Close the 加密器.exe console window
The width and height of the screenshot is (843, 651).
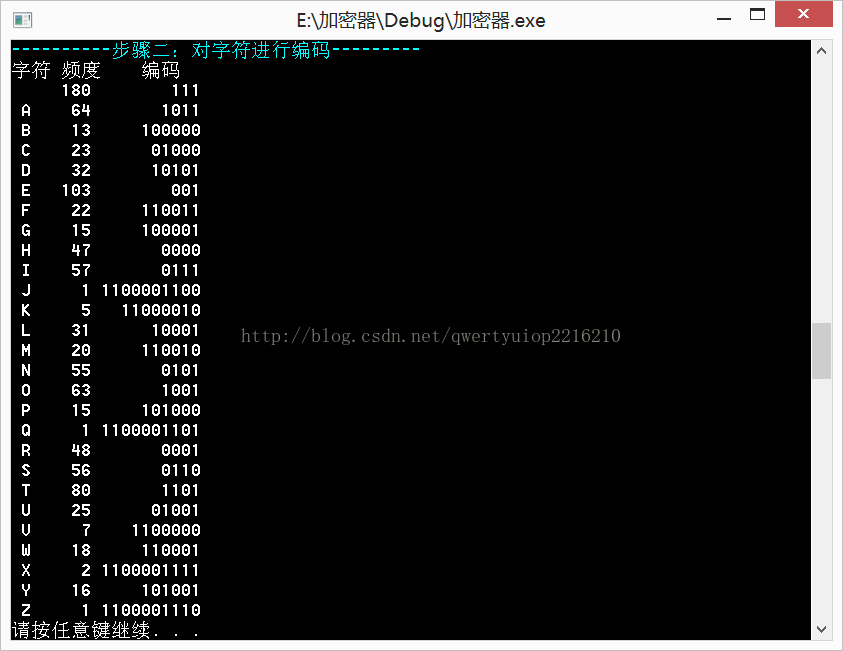(x=803, y=14)
